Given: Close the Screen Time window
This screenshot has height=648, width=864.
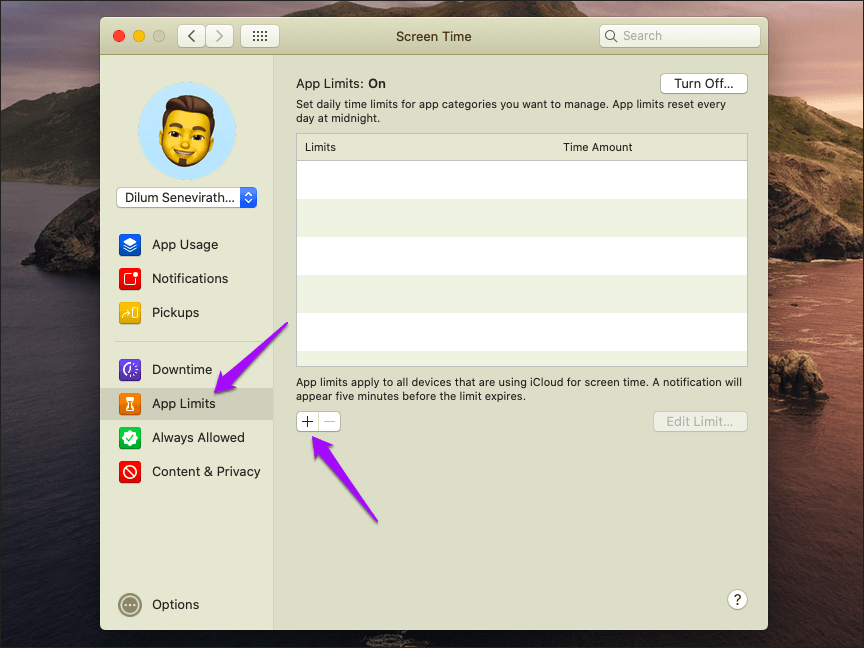Looking at the screenshot, I should pyautogui.click(x=119, y=36).
